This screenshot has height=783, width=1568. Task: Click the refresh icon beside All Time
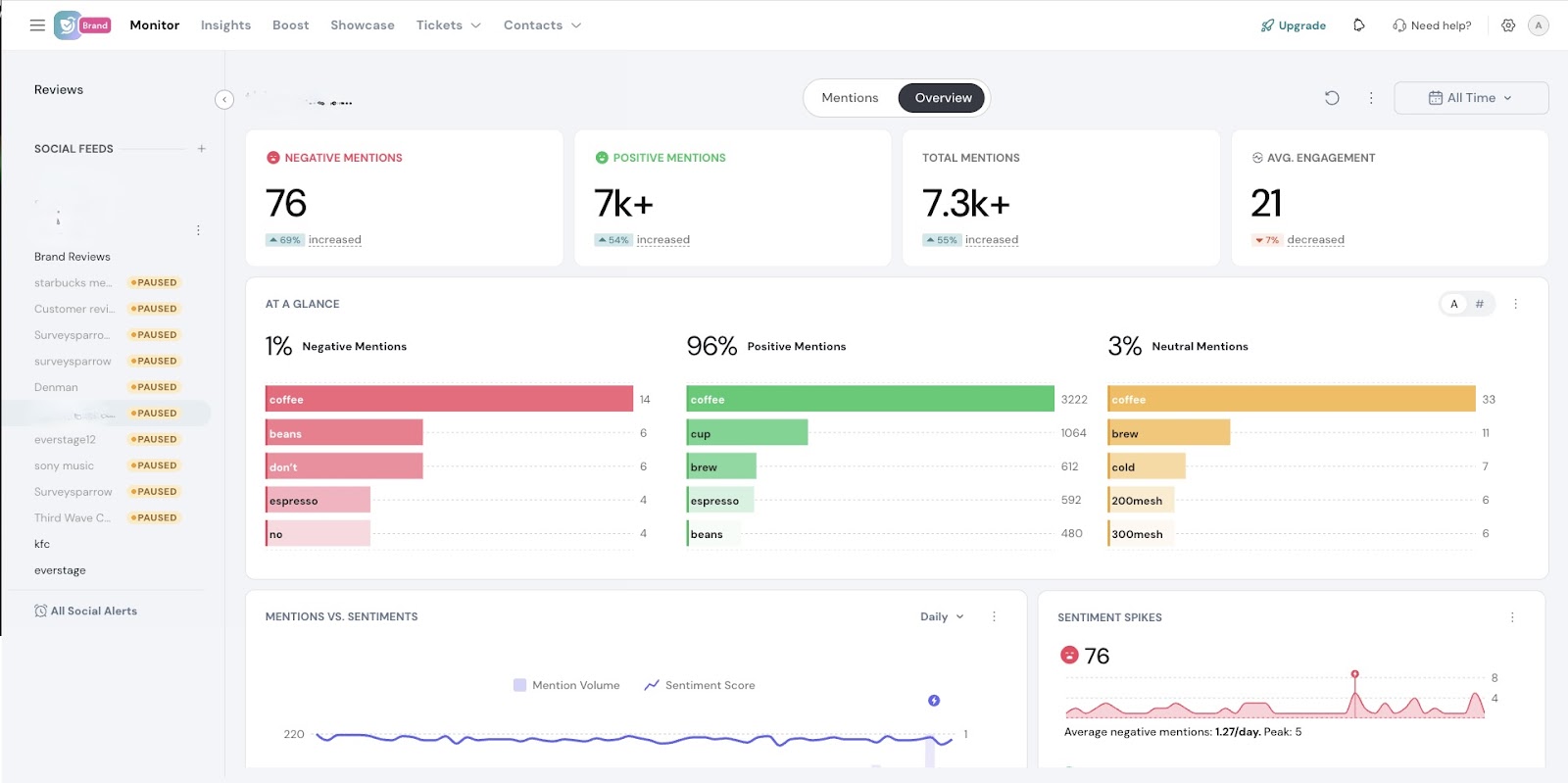[x=1332, y=98]
